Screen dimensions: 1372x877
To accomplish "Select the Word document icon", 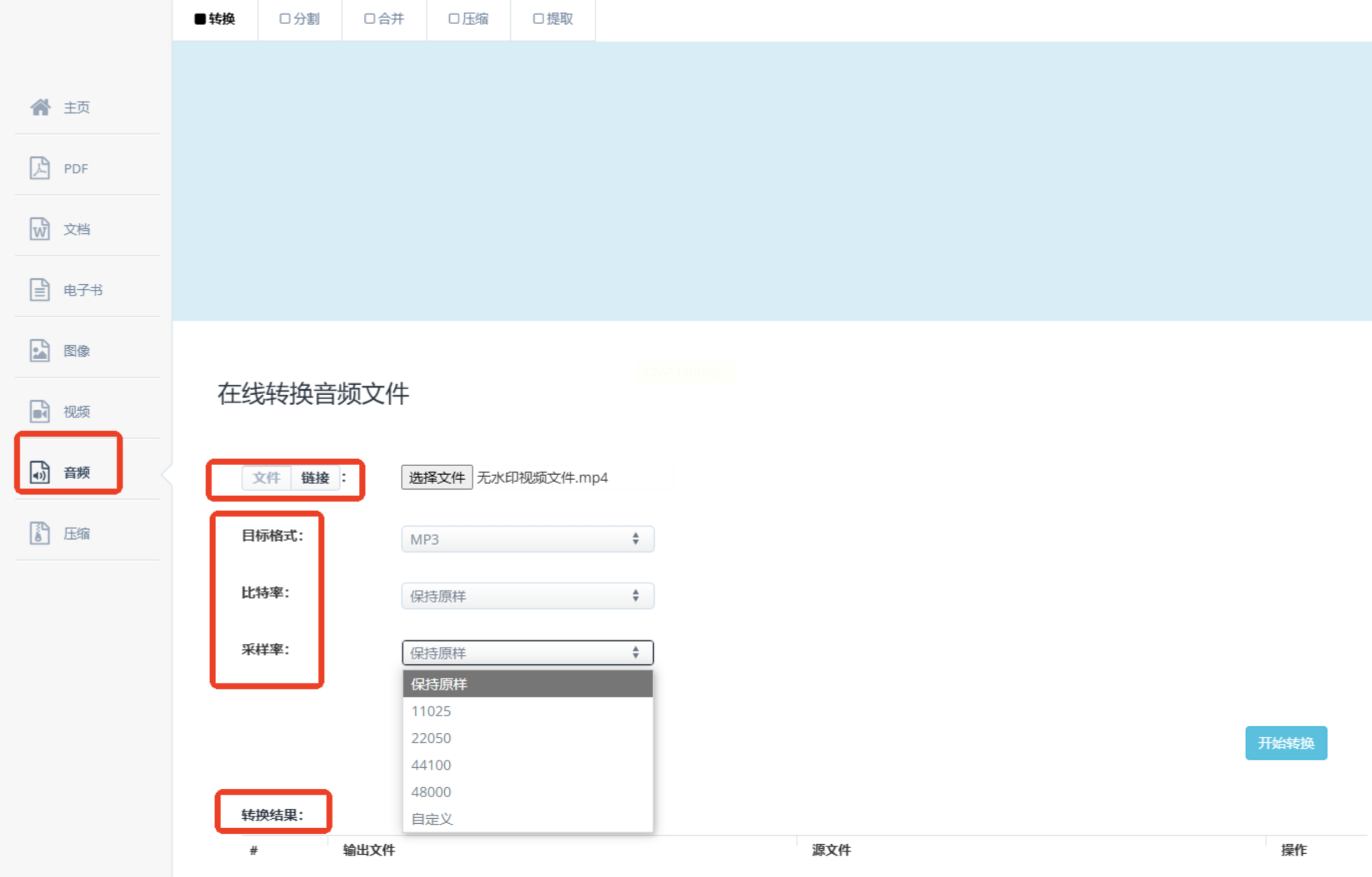I will pos(39,229).
